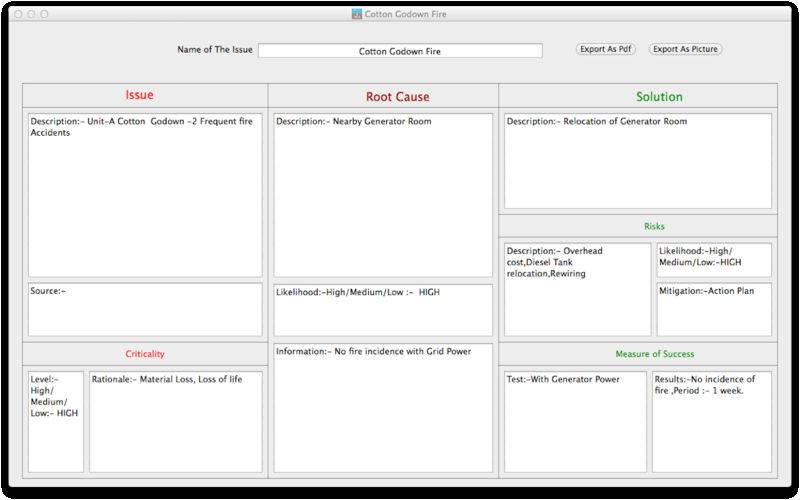
Task: Focus the Name of The Issue field
Action: pyautogui.click(x=400, y=51)
